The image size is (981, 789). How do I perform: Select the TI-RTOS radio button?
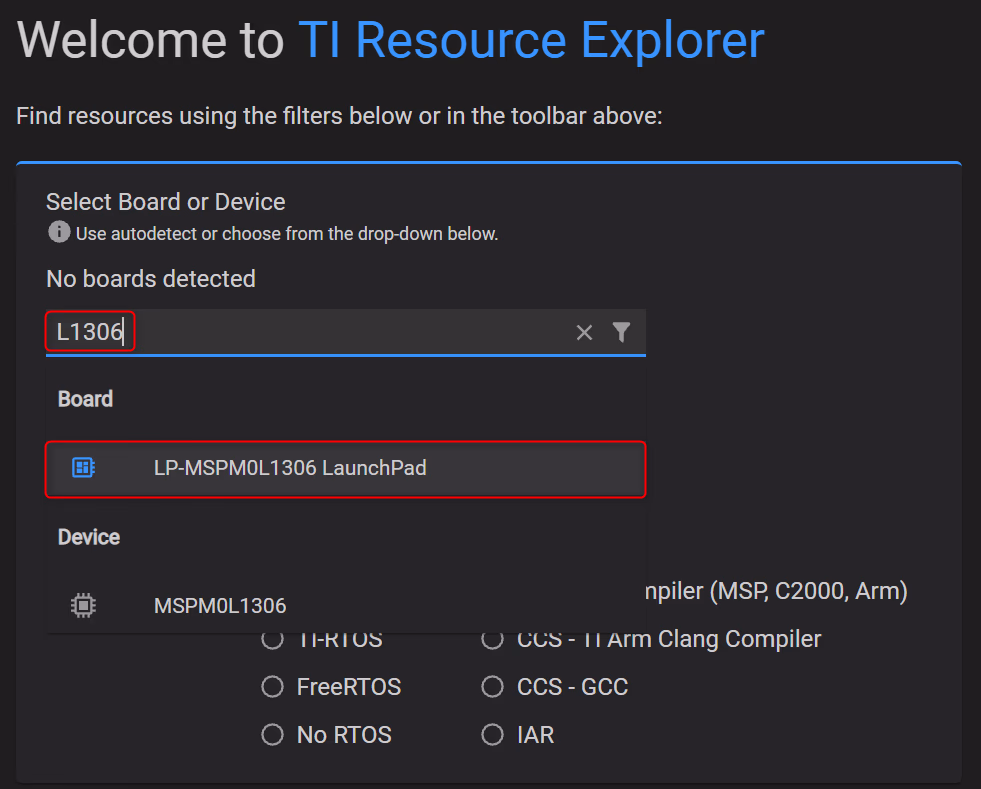click(272, 640)
